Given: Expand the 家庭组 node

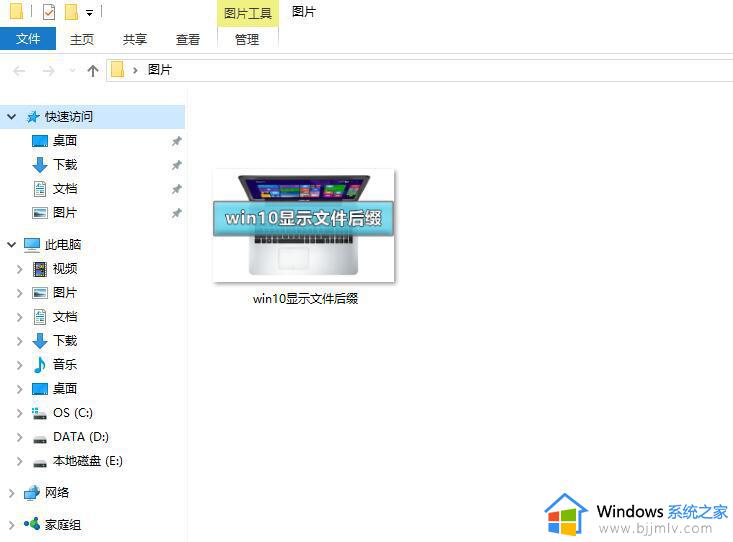Looking at the screenshot, I should click(12, 525).
